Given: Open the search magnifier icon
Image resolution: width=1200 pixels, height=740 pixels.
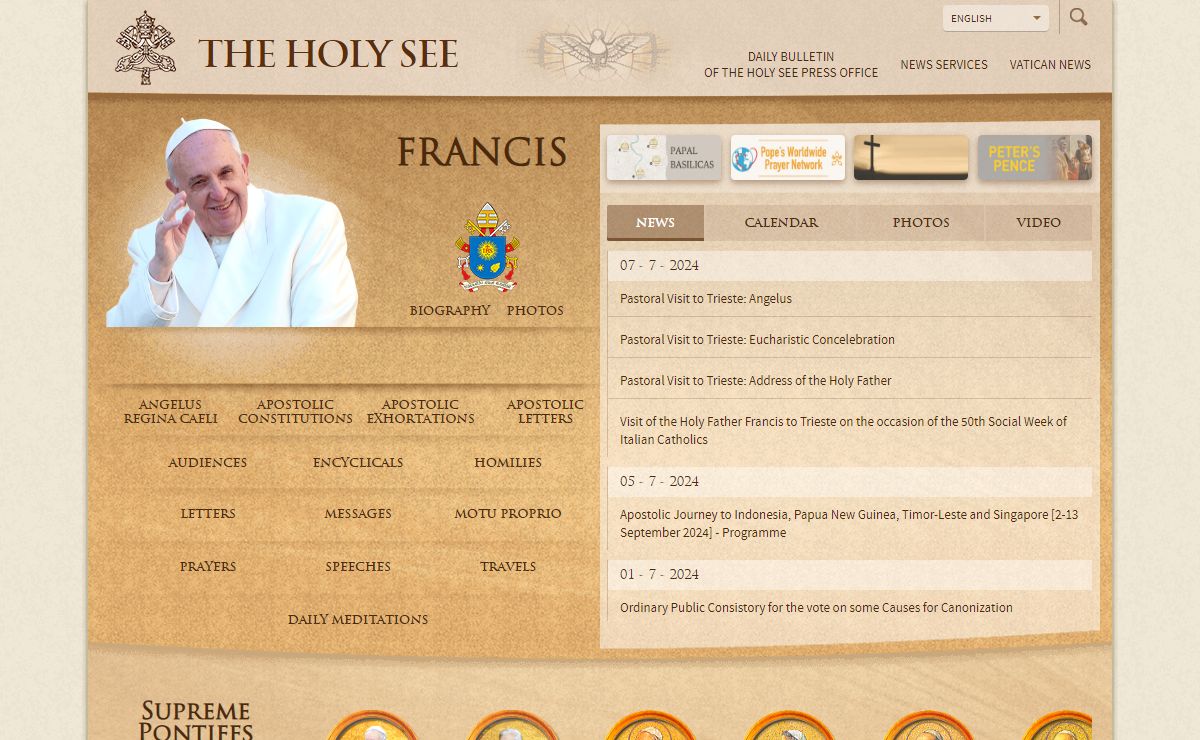Looking at the screenshot, I should [x=1078, y=17].
